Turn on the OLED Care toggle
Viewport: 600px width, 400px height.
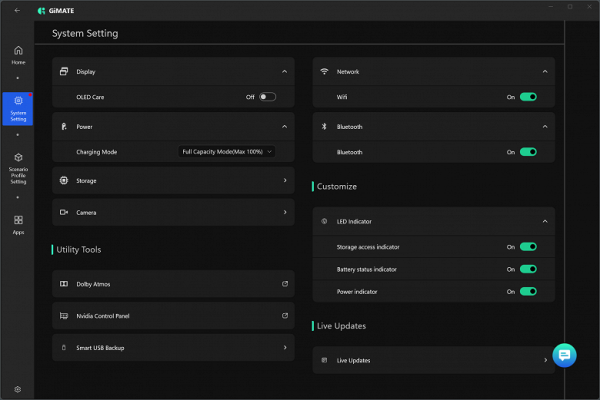267,97
